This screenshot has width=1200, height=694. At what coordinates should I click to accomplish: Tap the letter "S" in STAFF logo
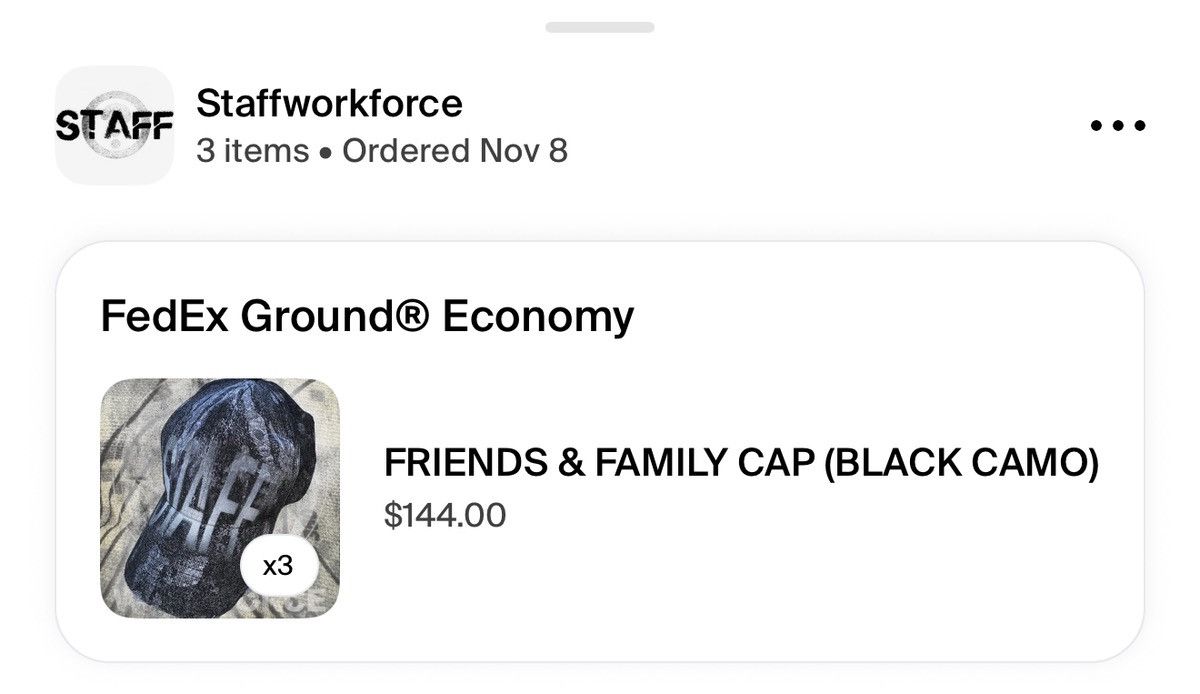tap(67, 127)
